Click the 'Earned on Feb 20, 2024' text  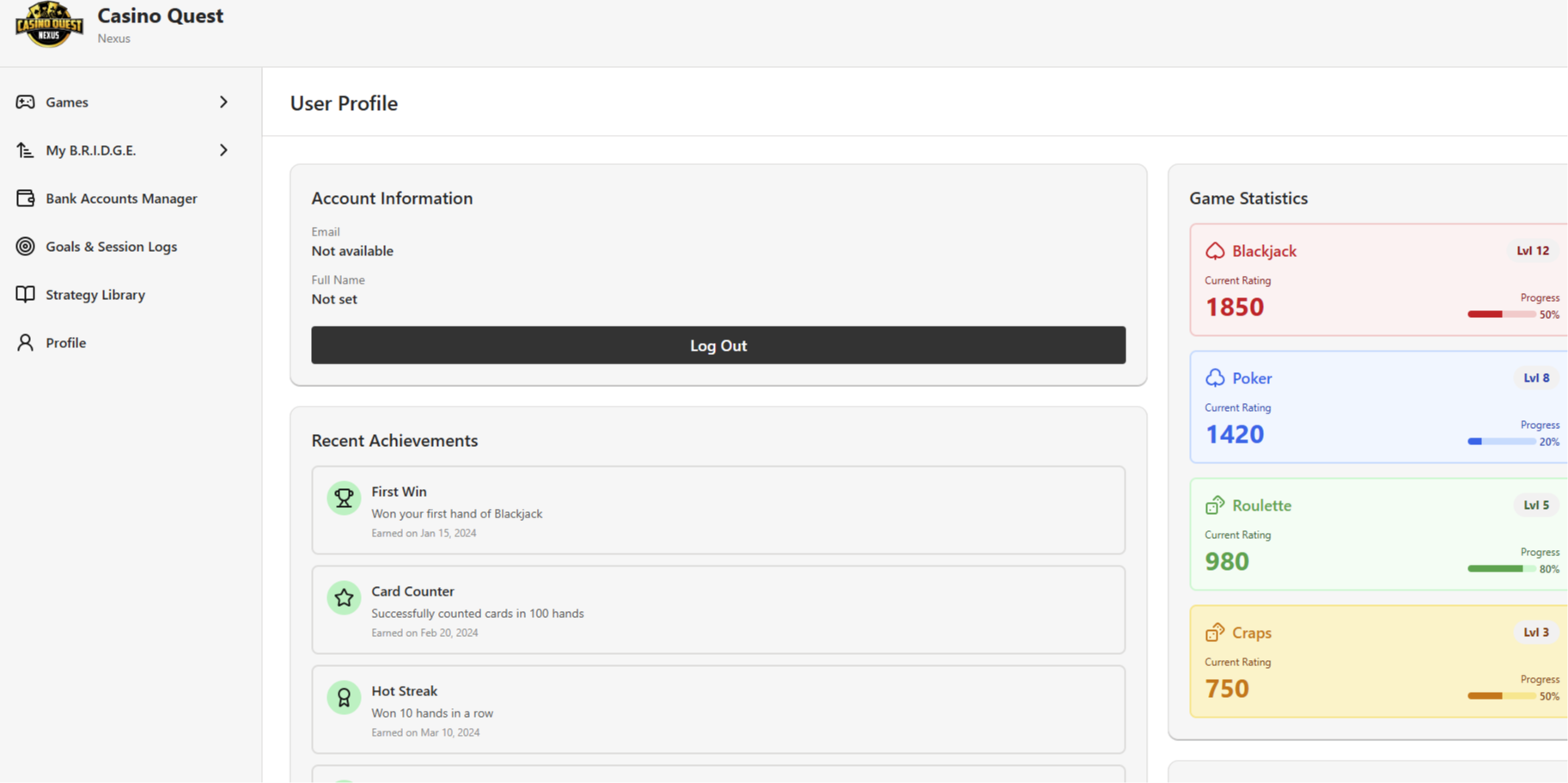pyautogui.click(x=424, y=633)
